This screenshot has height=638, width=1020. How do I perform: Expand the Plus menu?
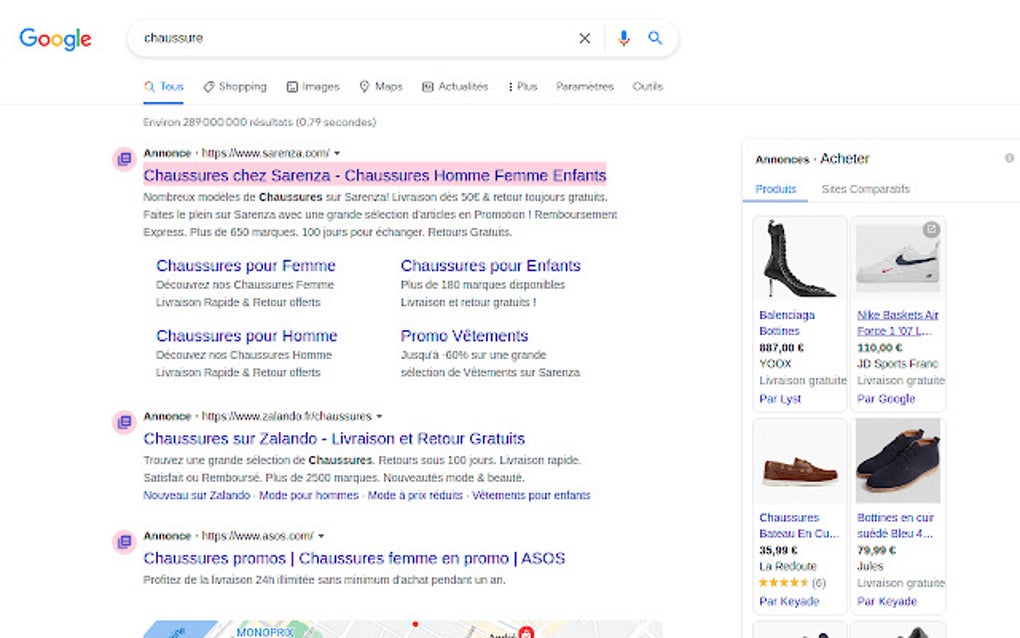coord(522,86)
